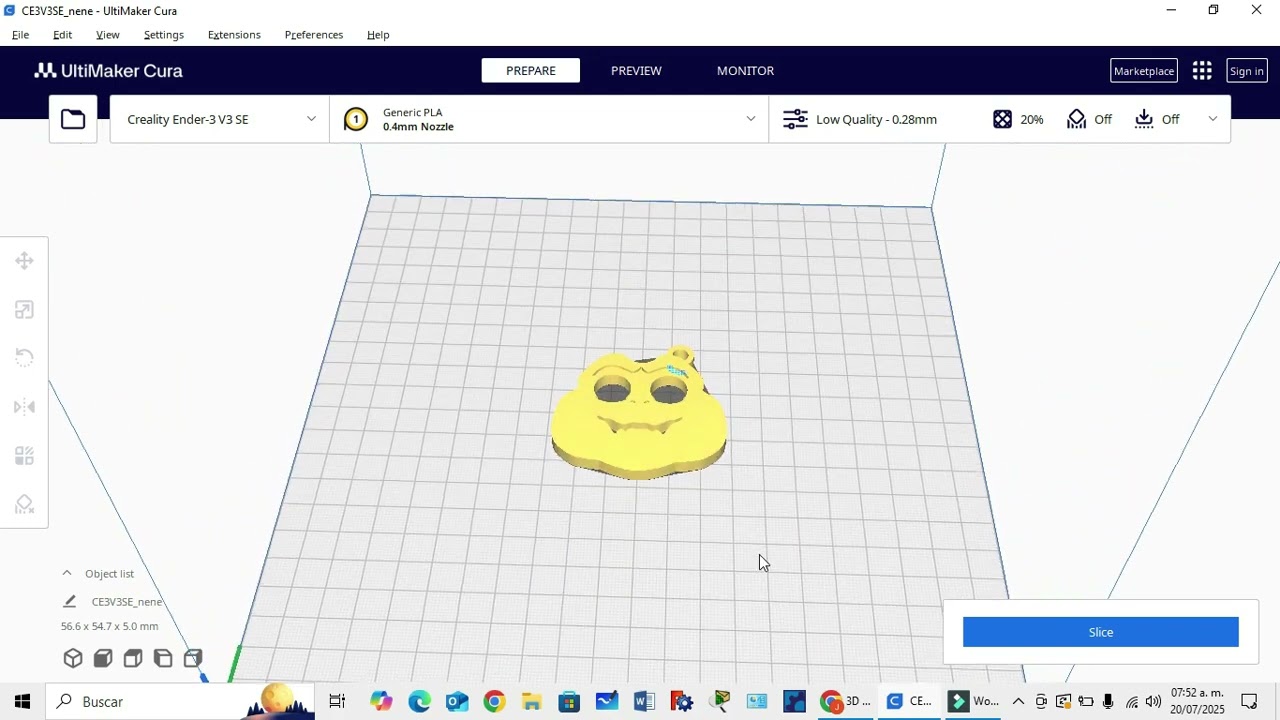Select CE3V3SE_nene in object list
This screenshot has width=1280, height=720.
[127, 602]
